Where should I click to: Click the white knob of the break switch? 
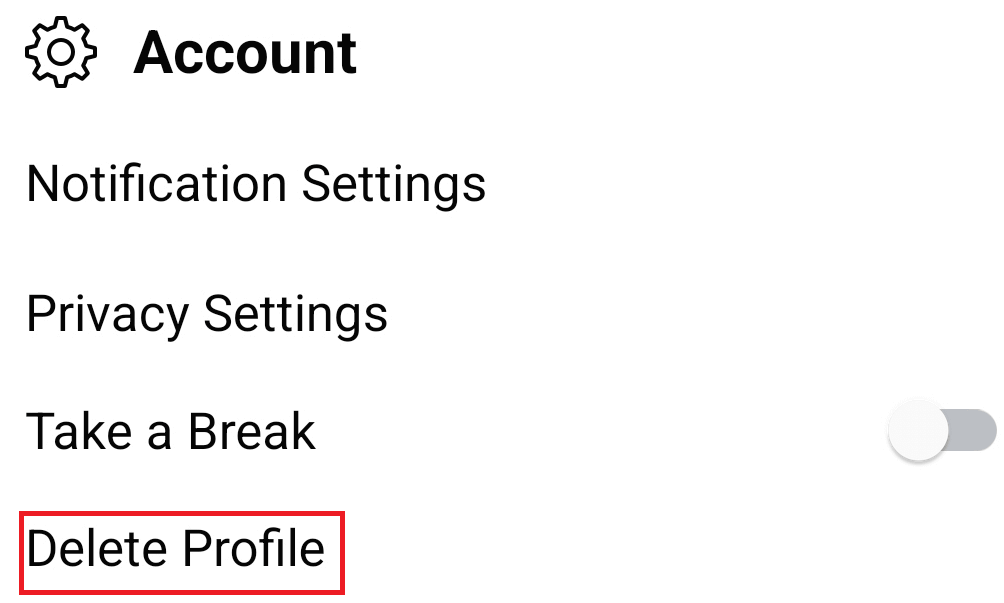click(x=917, y=432)
